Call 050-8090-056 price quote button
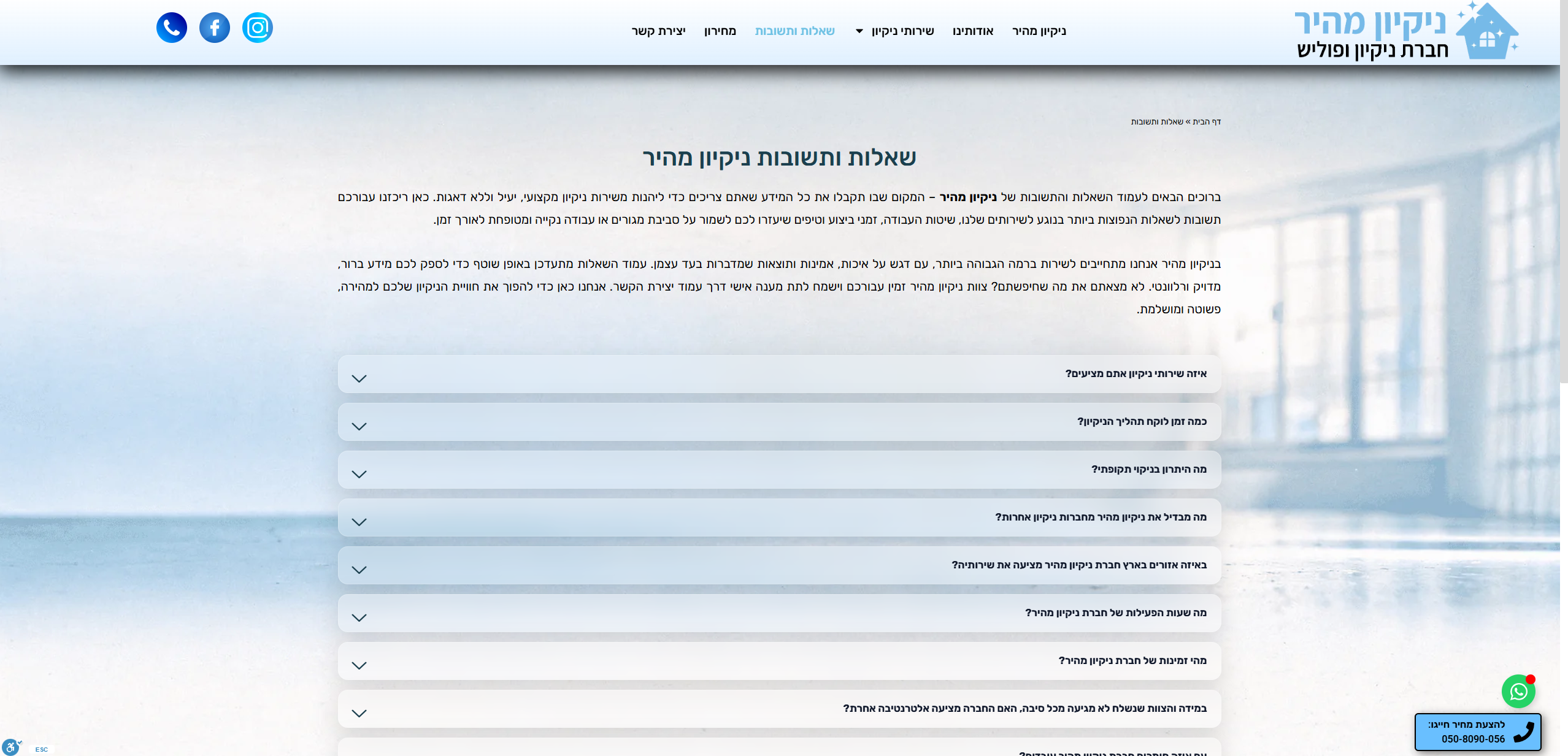The width and height of the screenshot is (1568, 756). tap(1472, 739)
